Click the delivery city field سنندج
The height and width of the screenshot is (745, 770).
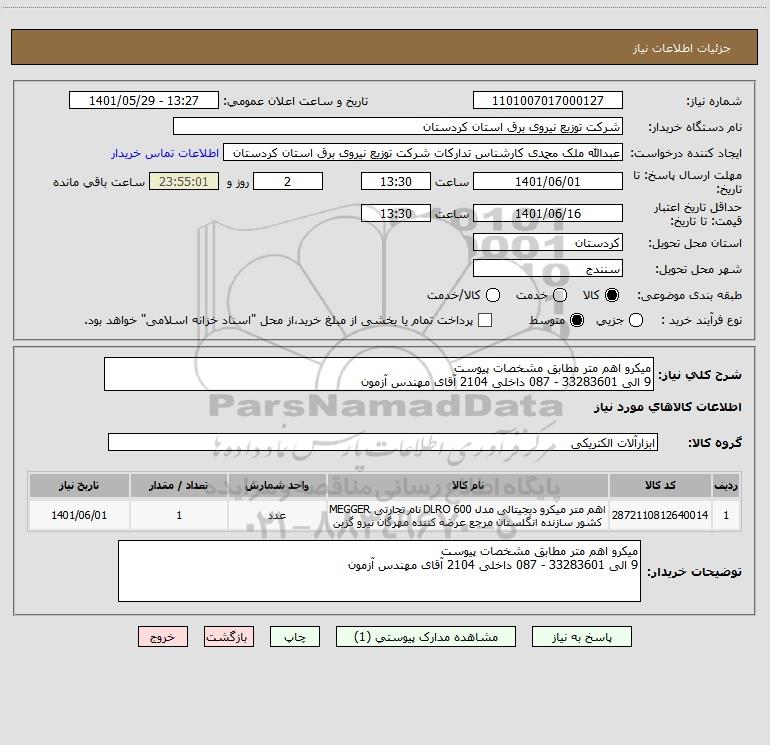tap(548, 269)
